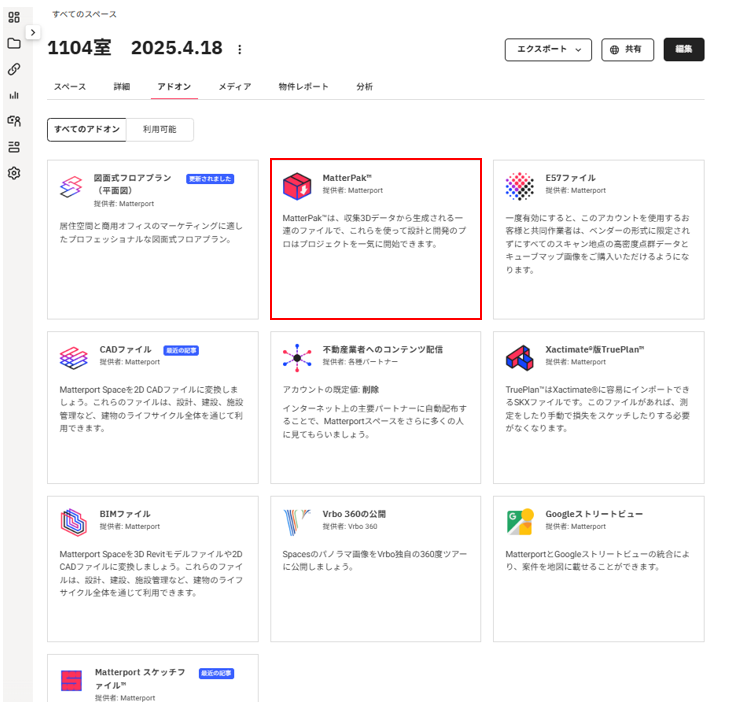The height and width of the screenshot is (712, 747).
Task: Click the 図面式フロアプラン layered icon
Action: (x=71, y=187)
